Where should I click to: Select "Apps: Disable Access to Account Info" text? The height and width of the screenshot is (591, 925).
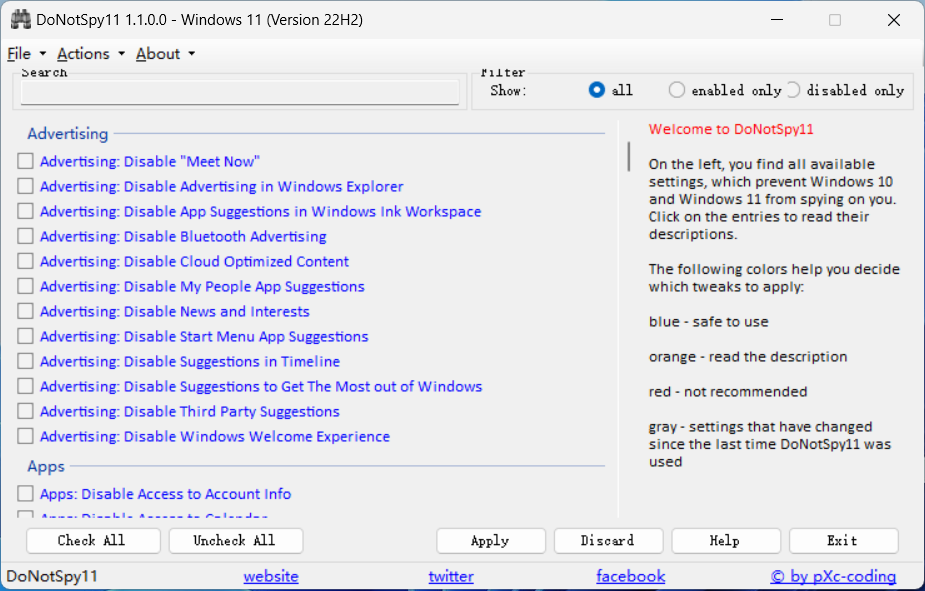(166, 494)
